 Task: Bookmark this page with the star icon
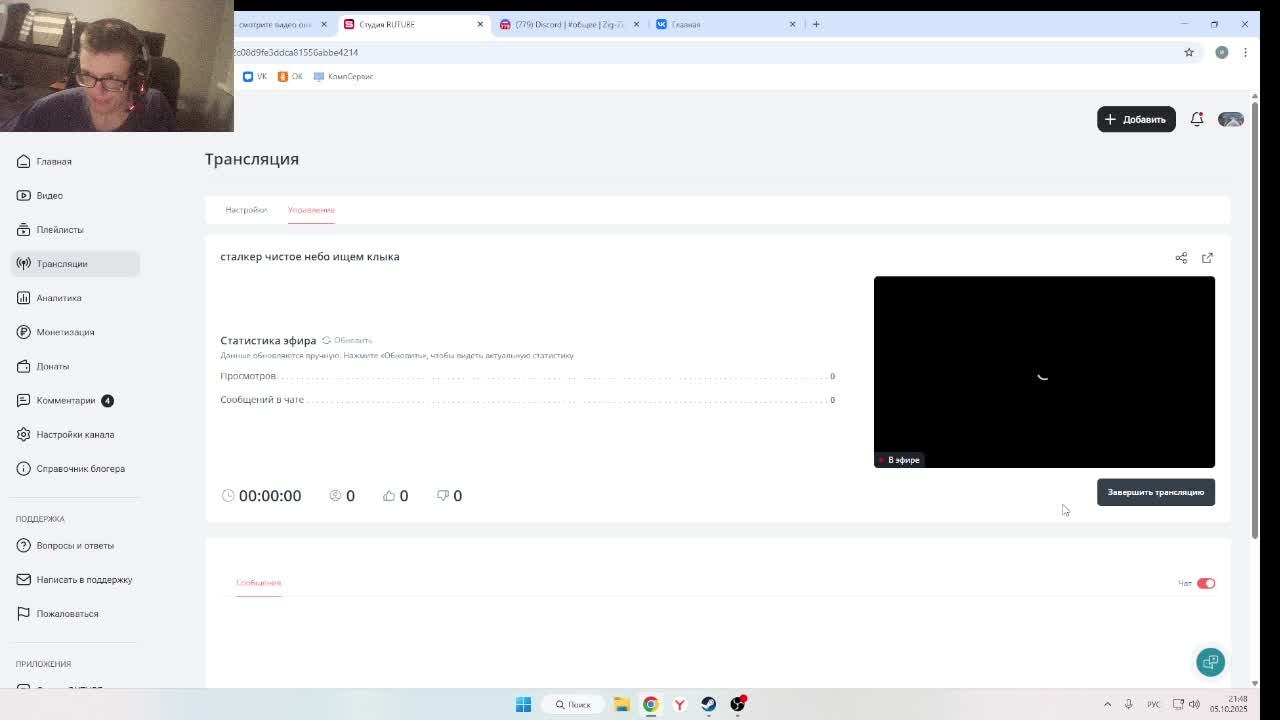1189,52
